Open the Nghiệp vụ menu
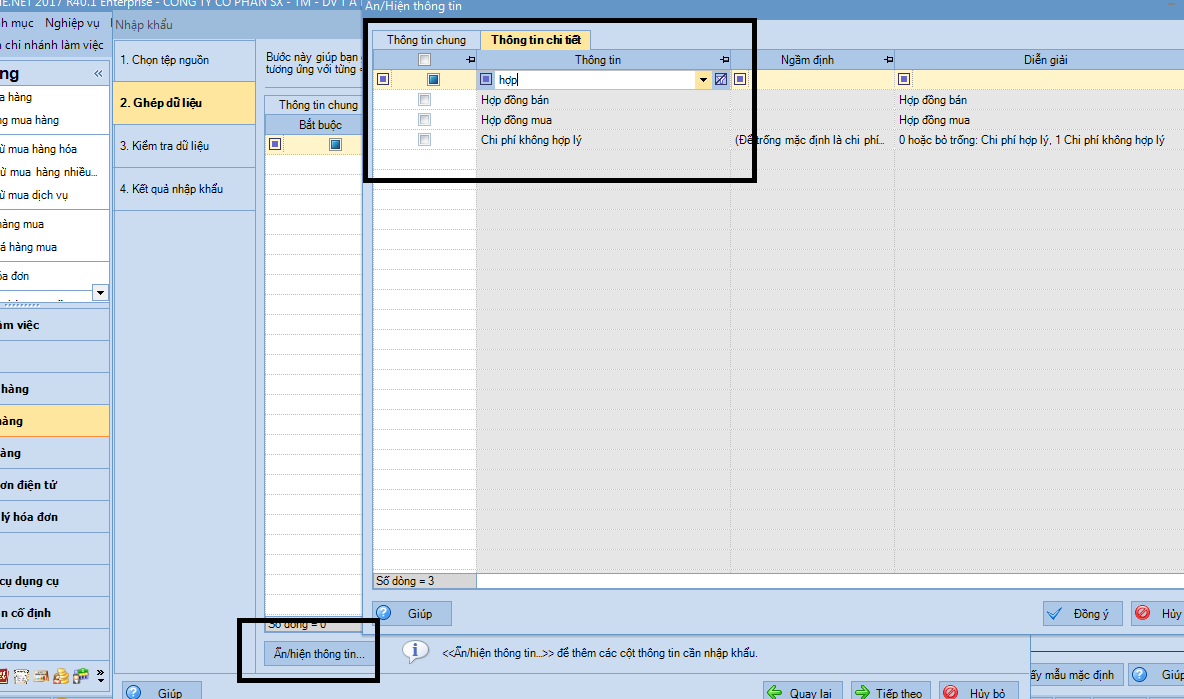Viewport: 1184px width, 699px height. [x=72, y=23]
